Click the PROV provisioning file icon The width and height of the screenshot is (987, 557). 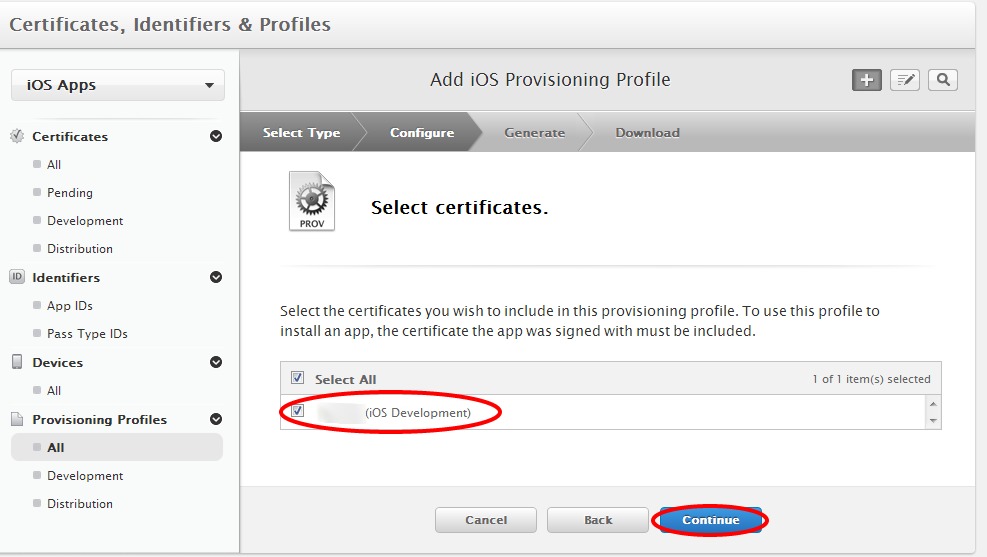[x=312, y=201]
